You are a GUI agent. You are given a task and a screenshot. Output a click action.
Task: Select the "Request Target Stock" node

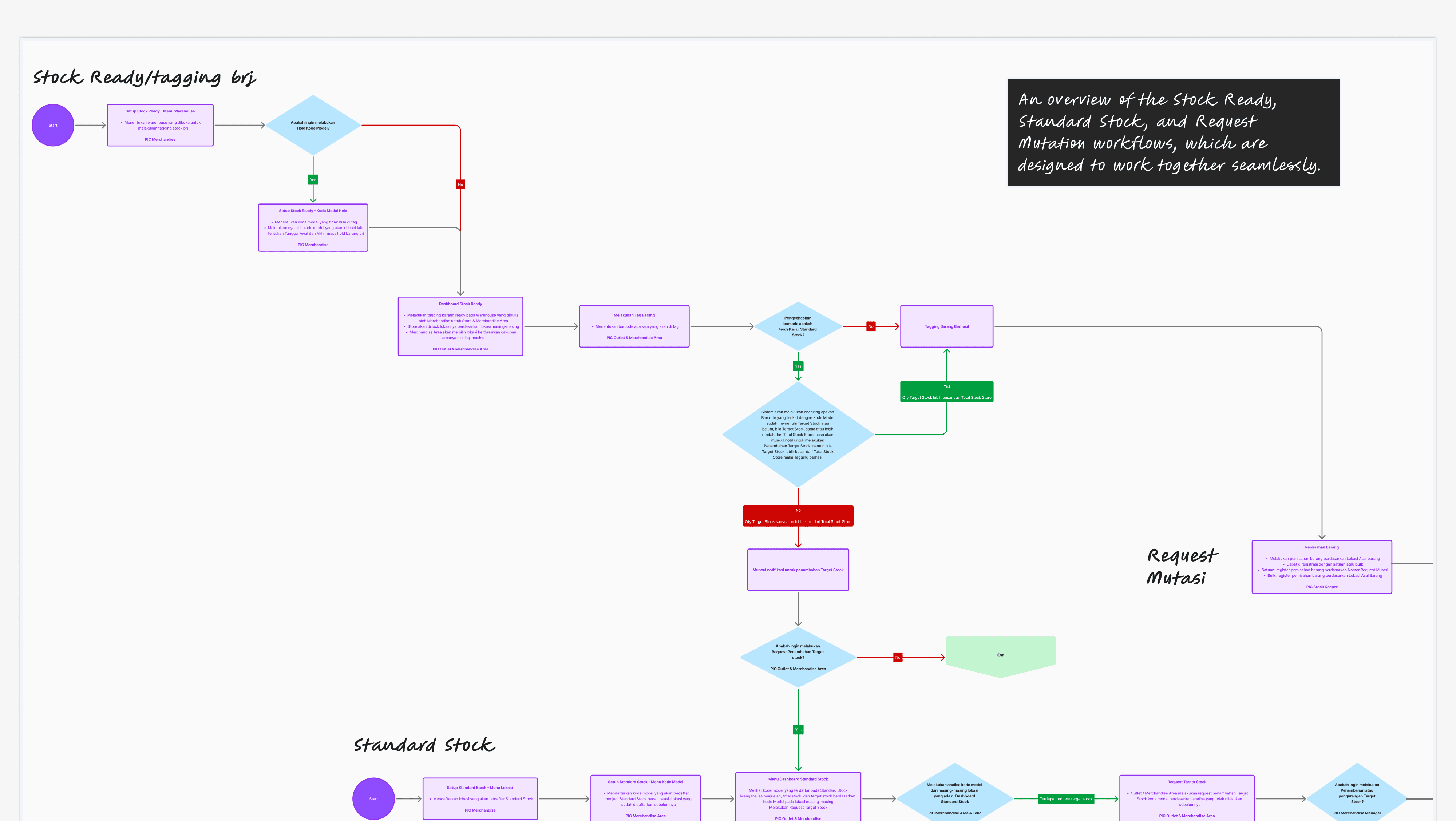(x=1187, y=798)
